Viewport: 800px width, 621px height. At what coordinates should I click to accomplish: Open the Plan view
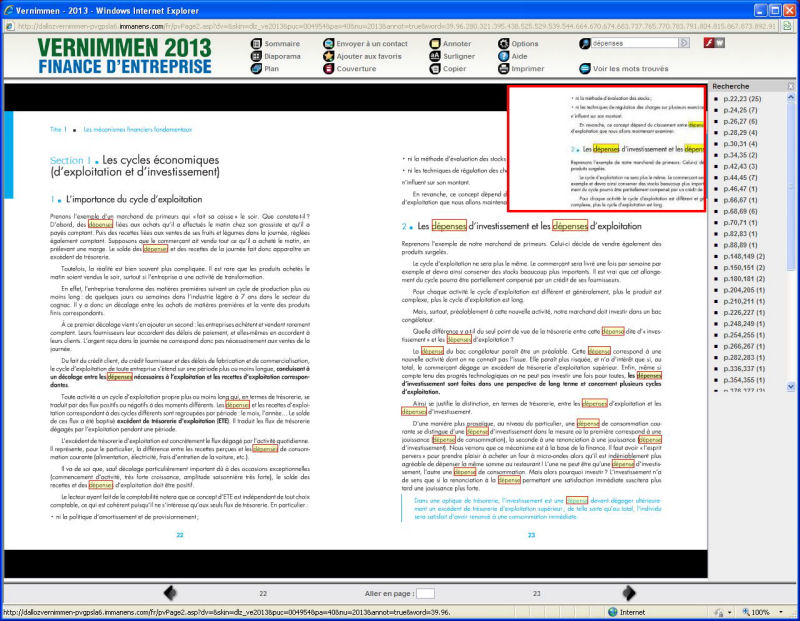point(265,68)
